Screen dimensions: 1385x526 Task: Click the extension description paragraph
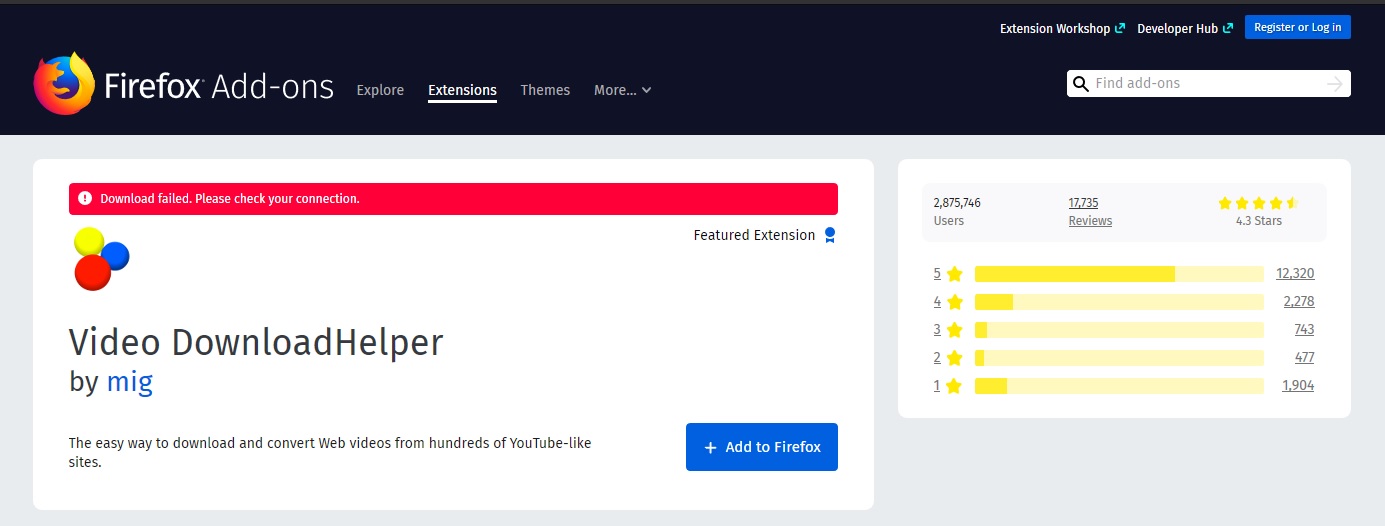click(330, 452)
